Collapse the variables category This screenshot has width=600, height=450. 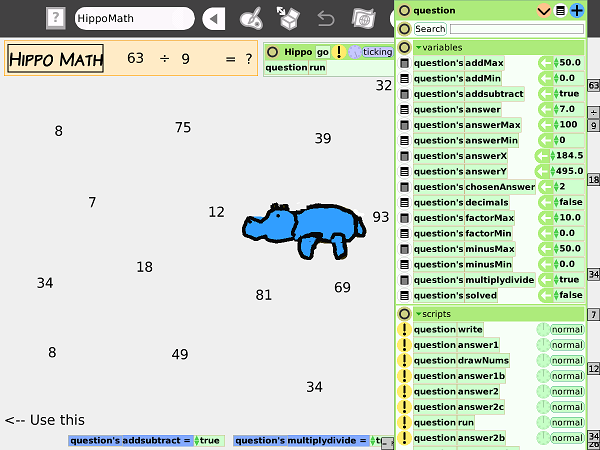(419, 47)
